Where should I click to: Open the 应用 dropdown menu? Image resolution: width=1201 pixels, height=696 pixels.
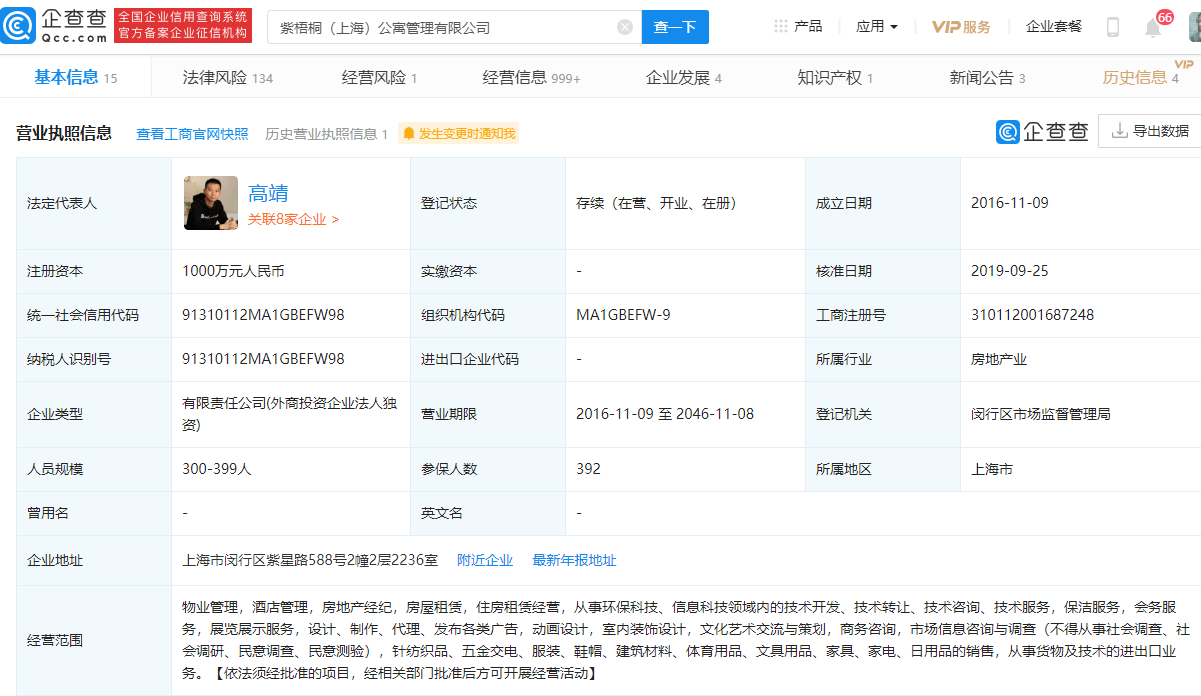tap(875, 25)
